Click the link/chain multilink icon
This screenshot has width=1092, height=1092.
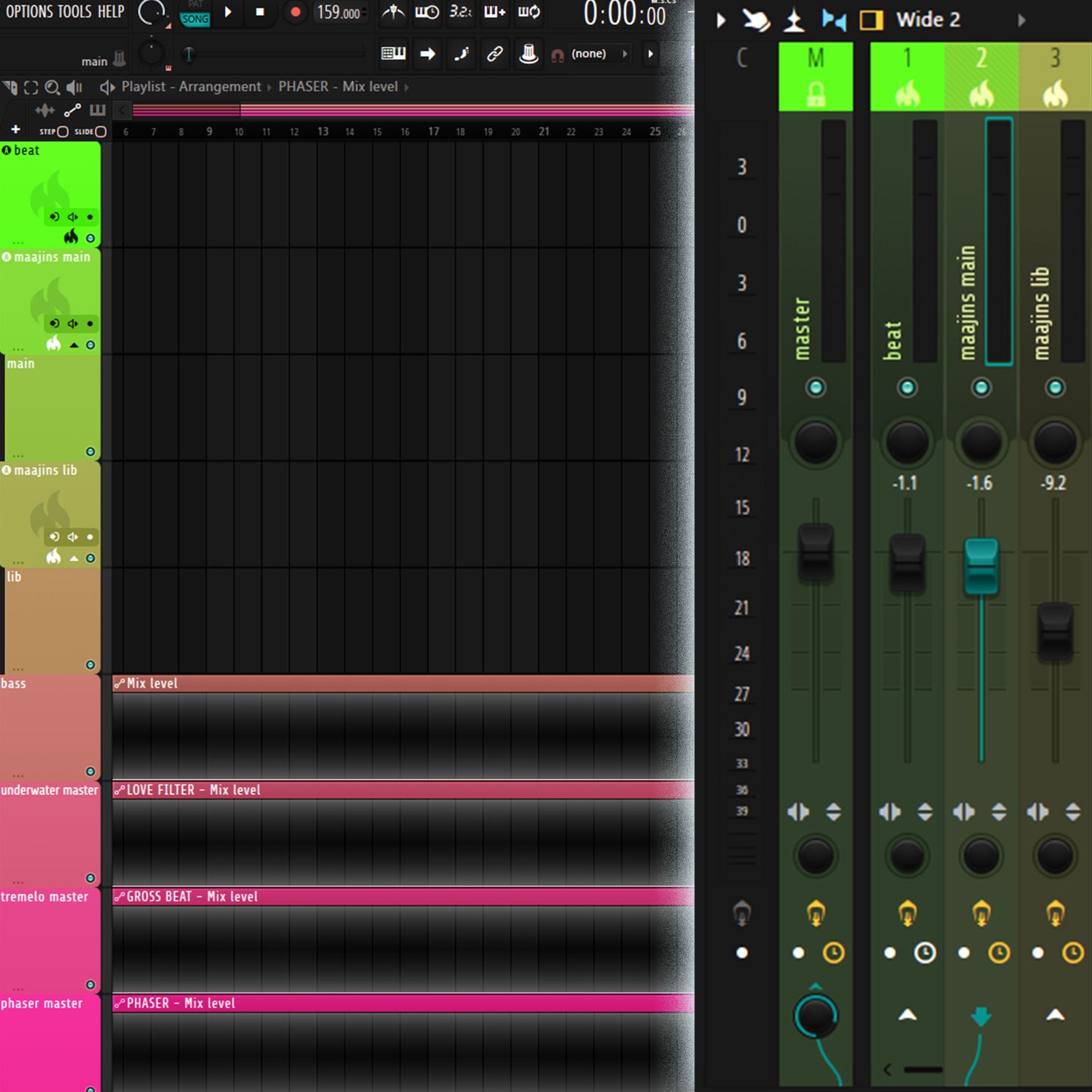click(x=495, y=54)
